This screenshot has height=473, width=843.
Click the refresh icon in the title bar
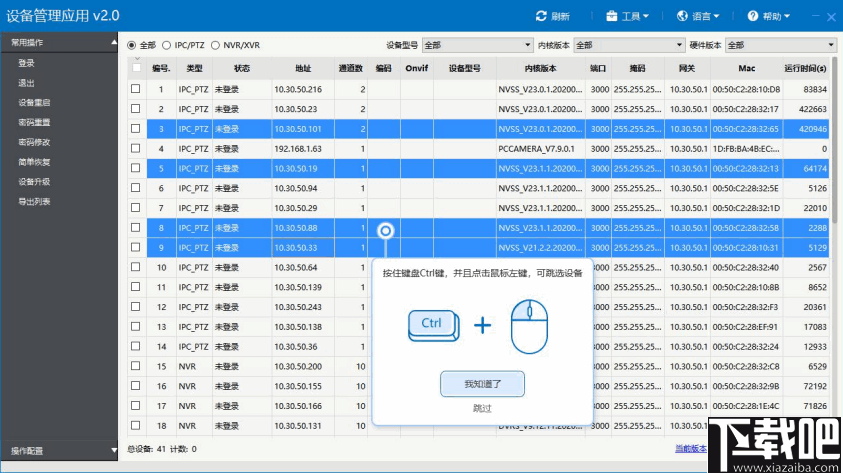[541, 16]
